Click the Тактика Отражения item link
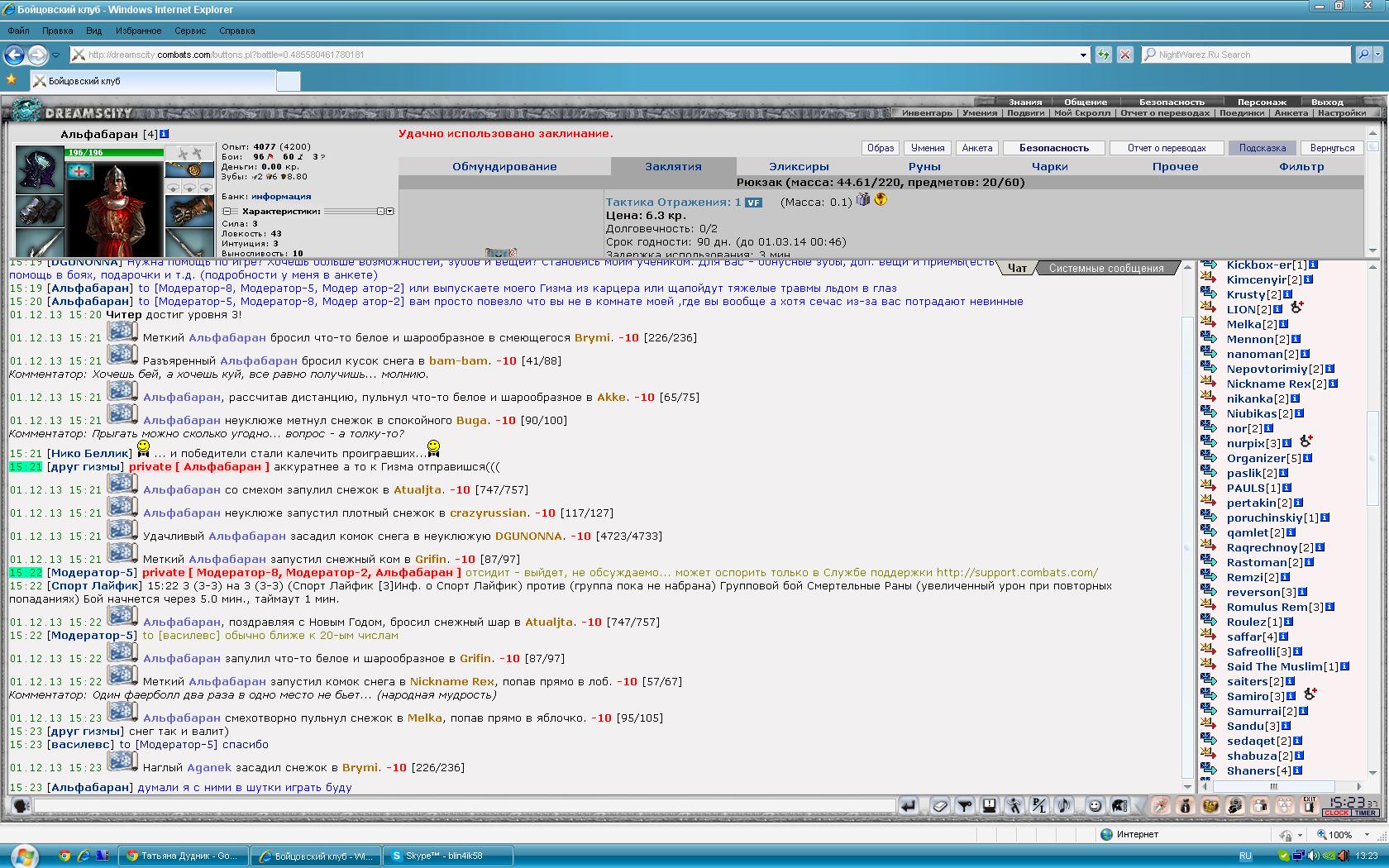 [x=674, y=202]
